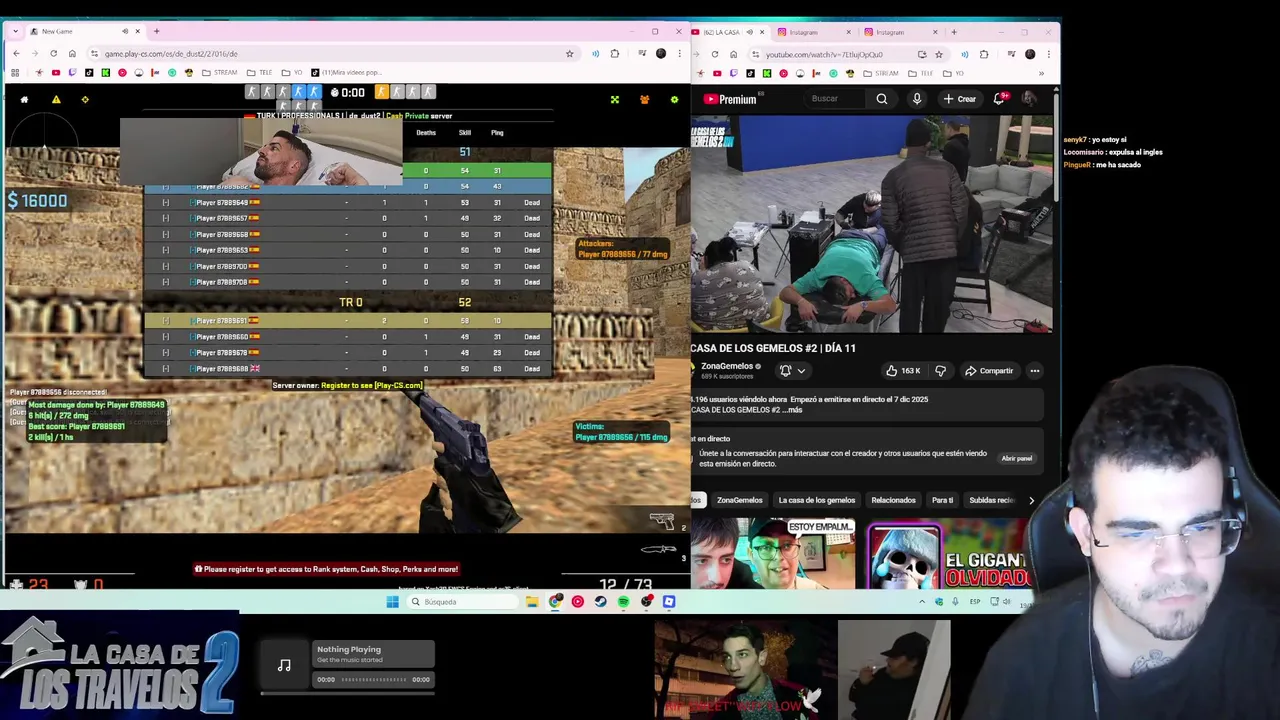1280x720 pixels.
Task: Click the YouTube Buscar search field
Action: pyautogui.click(x=836, y=98)
